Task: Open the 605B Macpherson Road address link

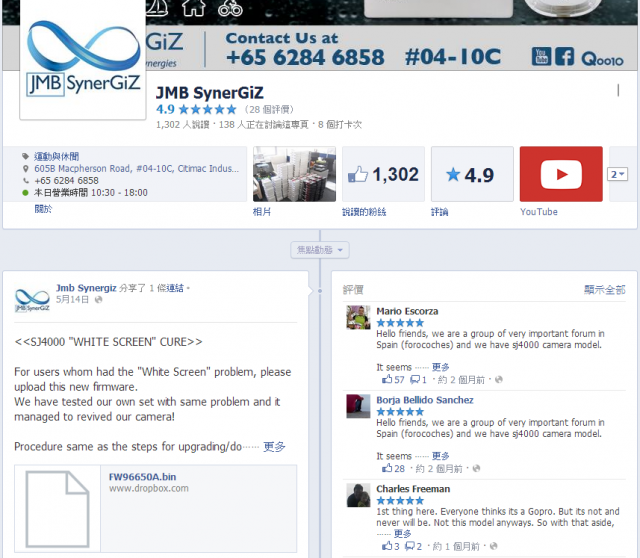Action: click(x=137, y=169)
